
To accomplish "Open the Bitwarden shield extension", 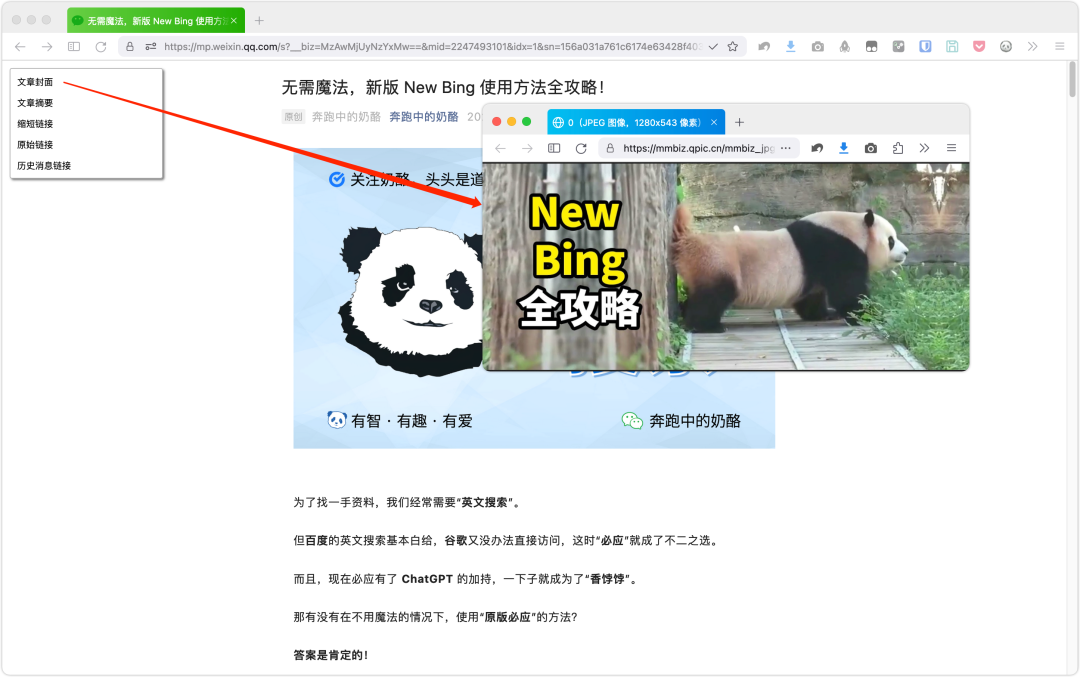I will [x=925, y=47].
